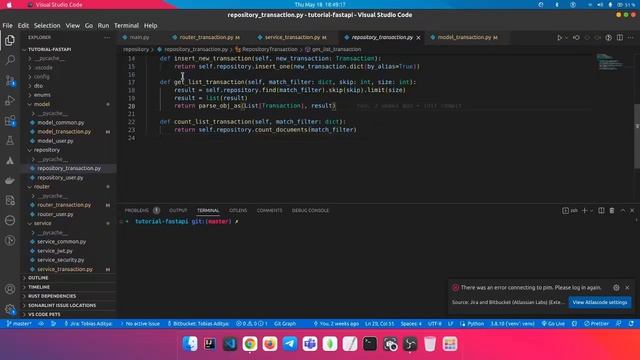
Task: Maximize the panel with up chevron
Action: coord(622,211)
